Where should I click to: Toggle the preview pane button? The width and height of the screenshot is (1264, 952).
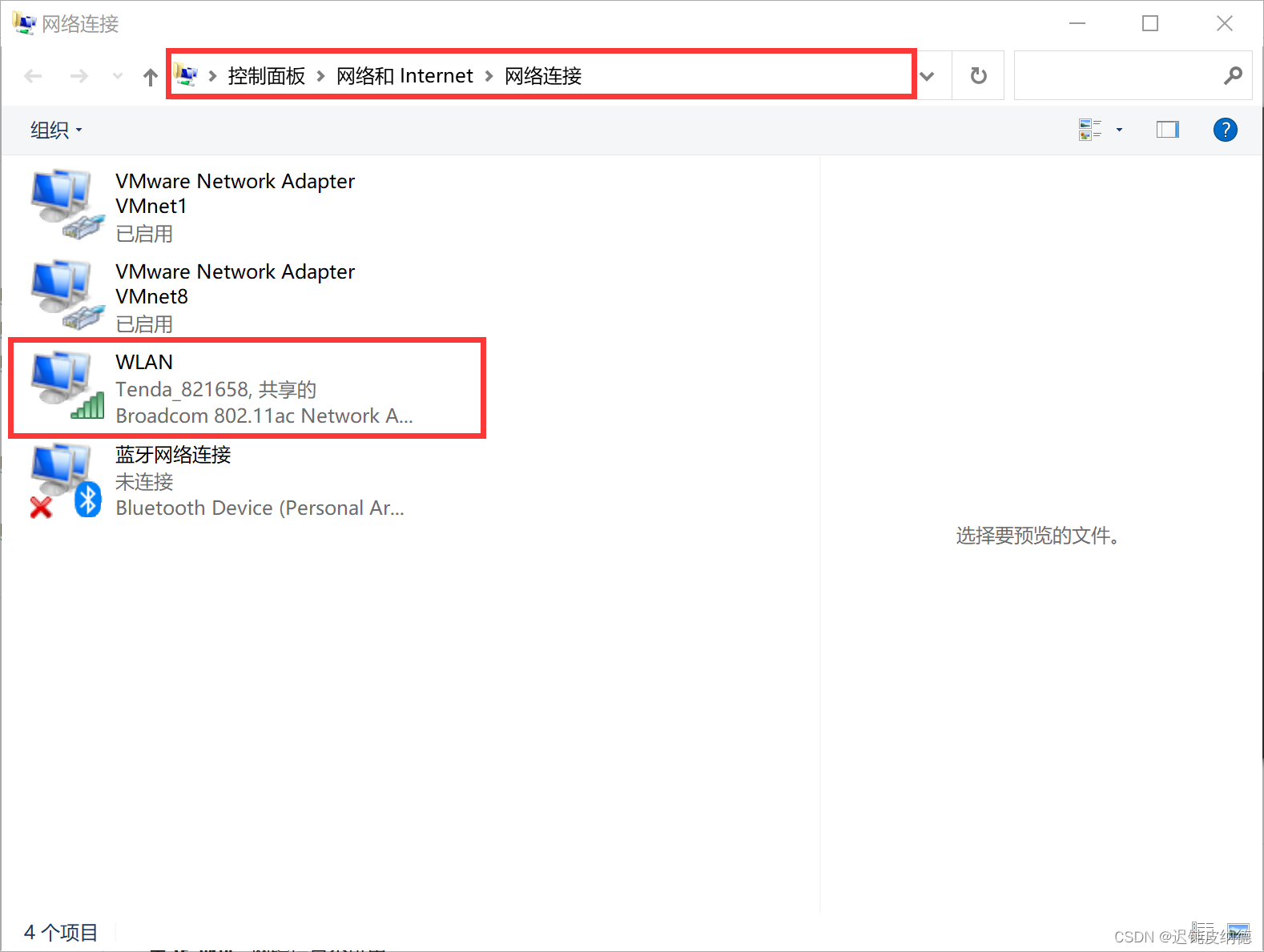pyautogui.click(x=1167, y=129)
